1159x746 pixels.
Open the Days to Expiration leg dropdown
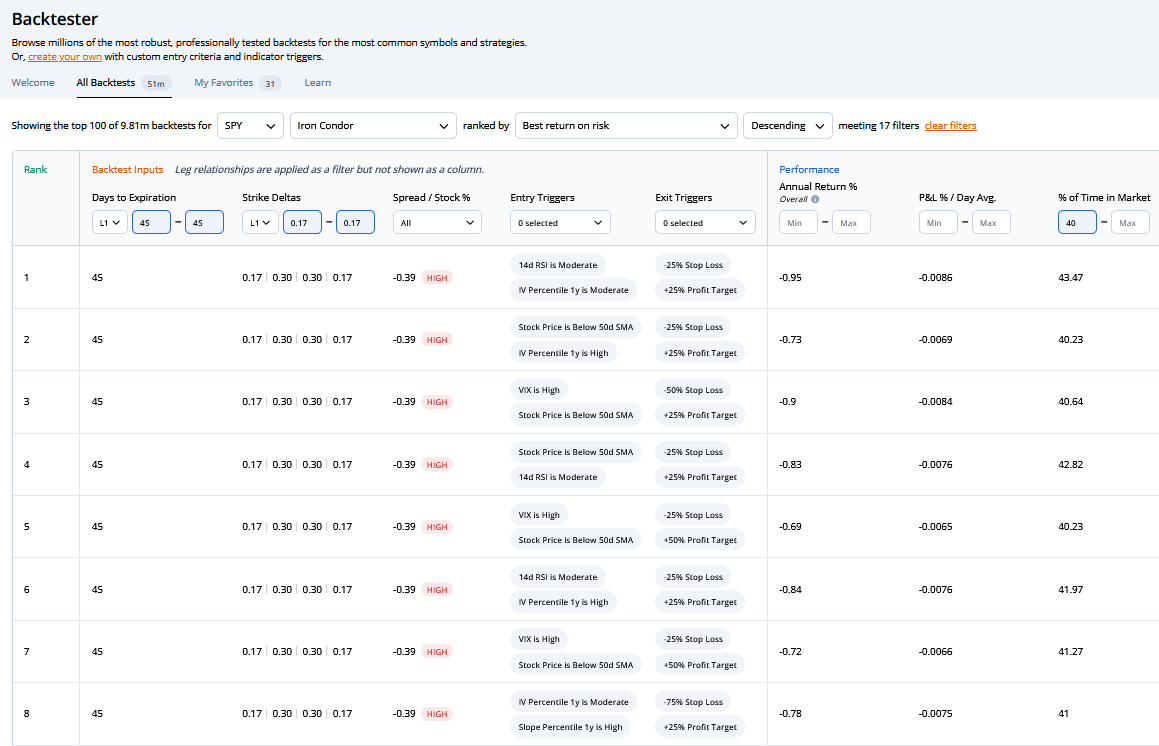(110, 223)
